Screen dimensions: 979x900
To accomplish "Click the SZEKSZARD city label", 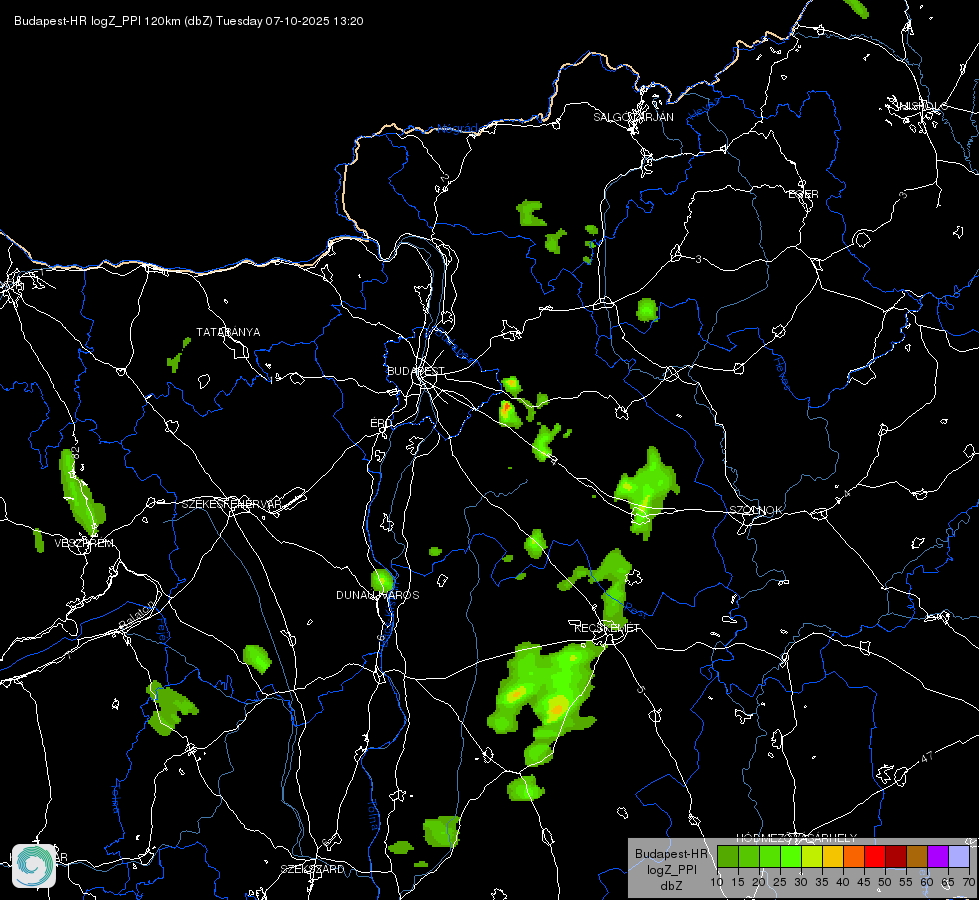I will 312,869.
